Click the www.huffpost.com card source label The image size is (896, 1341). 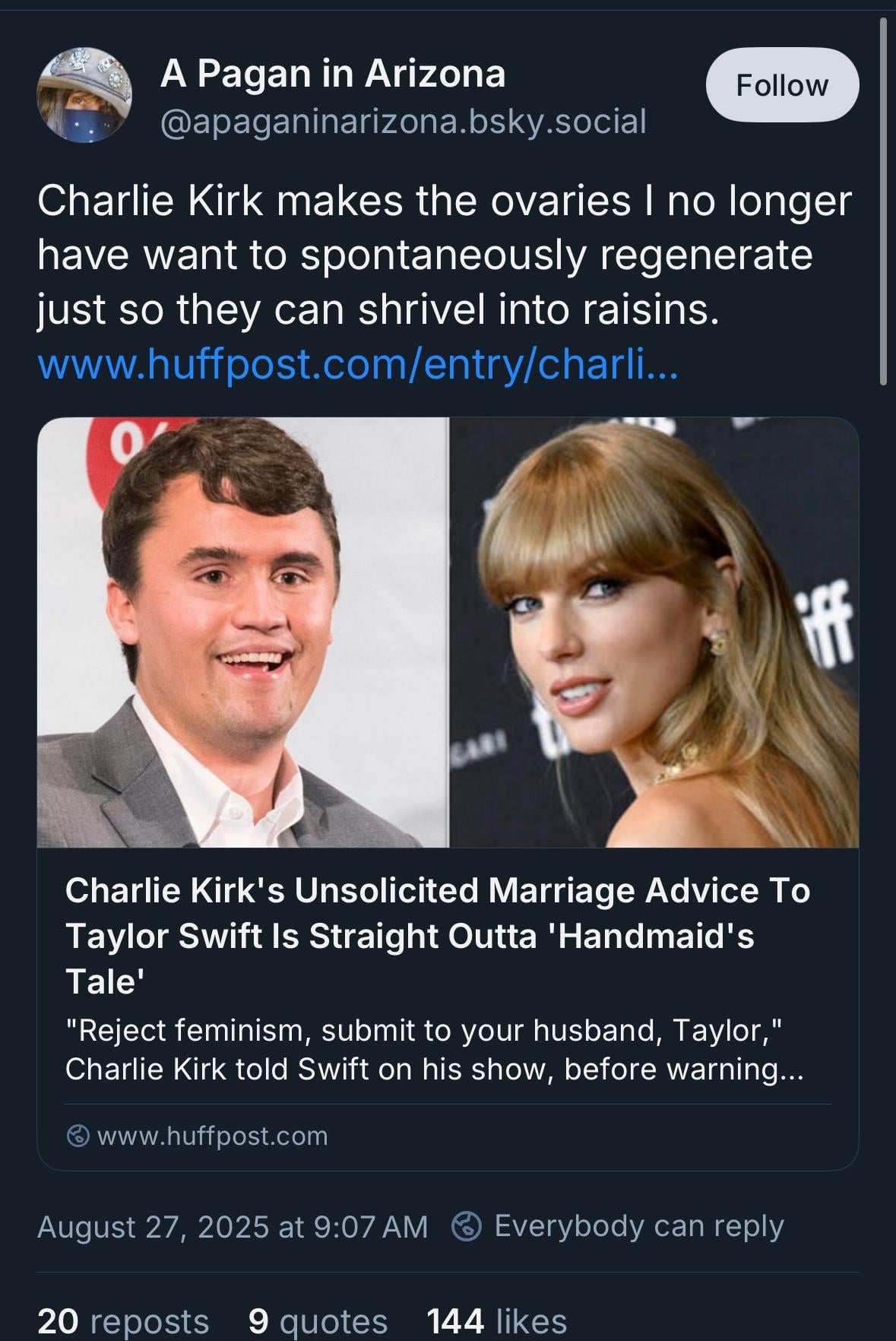[213, 1136]
